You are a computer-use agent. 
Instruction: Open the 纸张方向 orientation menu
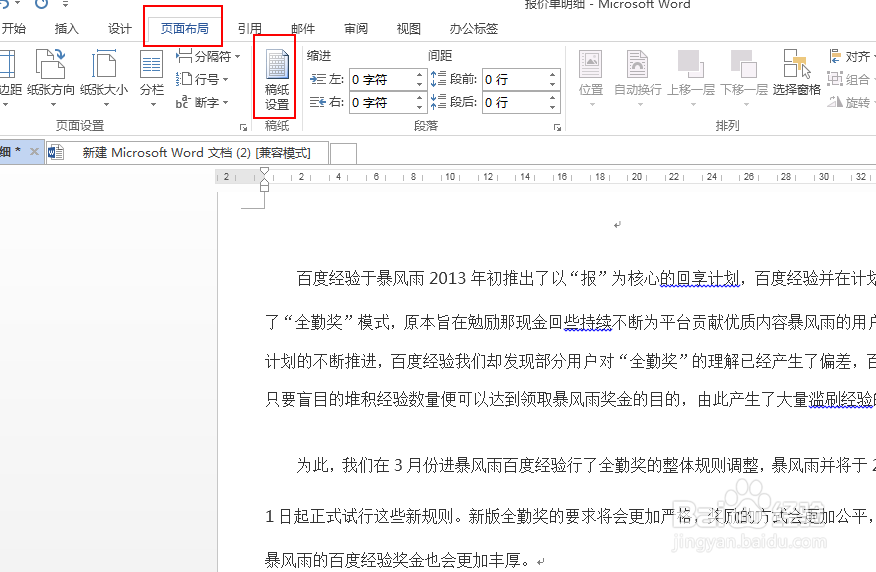51,78
